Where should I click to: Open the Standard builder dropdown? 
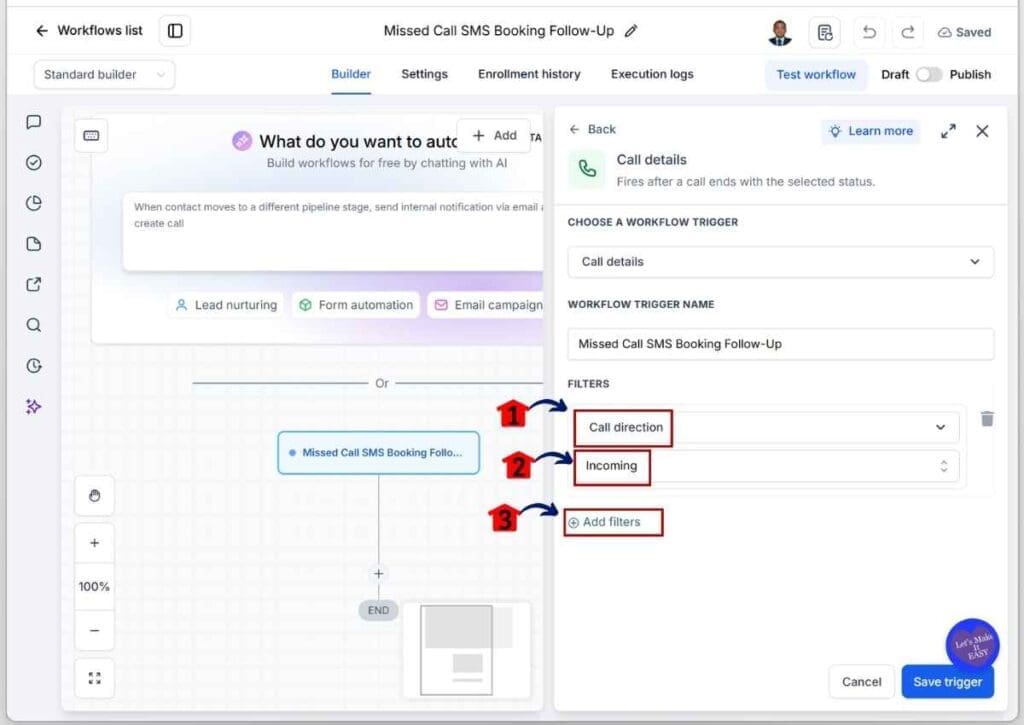(104, 74)
